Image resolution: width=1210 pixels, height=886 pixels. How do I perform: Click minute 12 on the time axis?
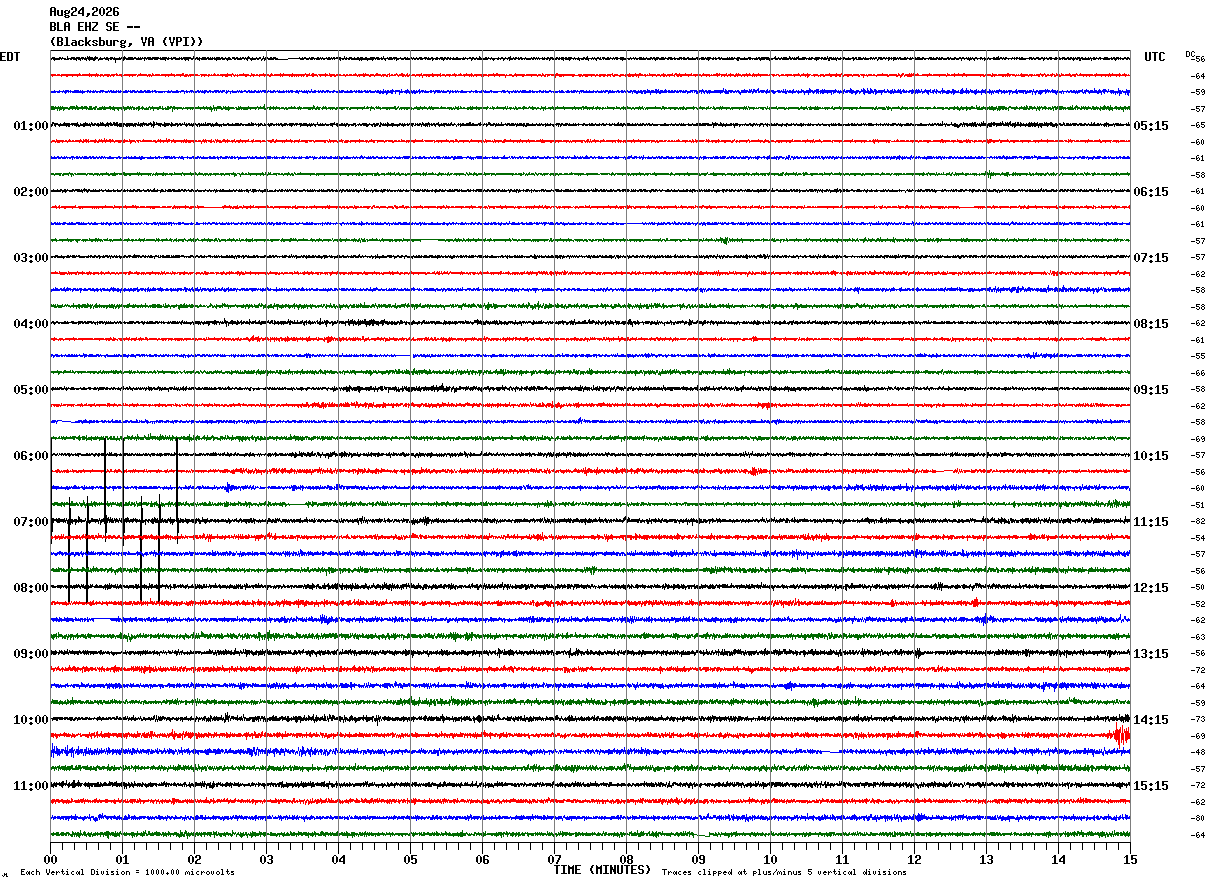(914, 859)
